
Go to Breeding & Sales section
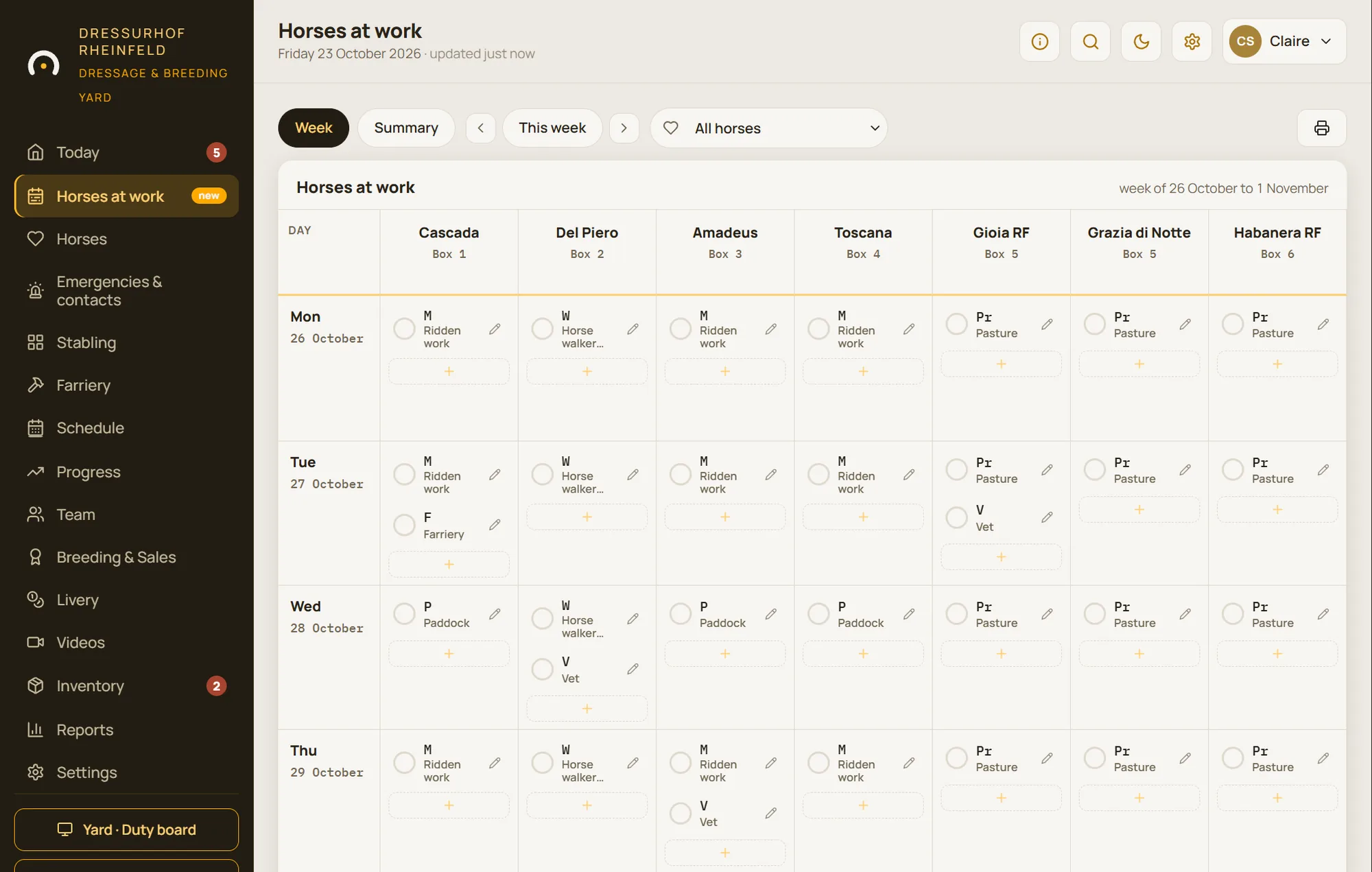click(x=126, y=557)
